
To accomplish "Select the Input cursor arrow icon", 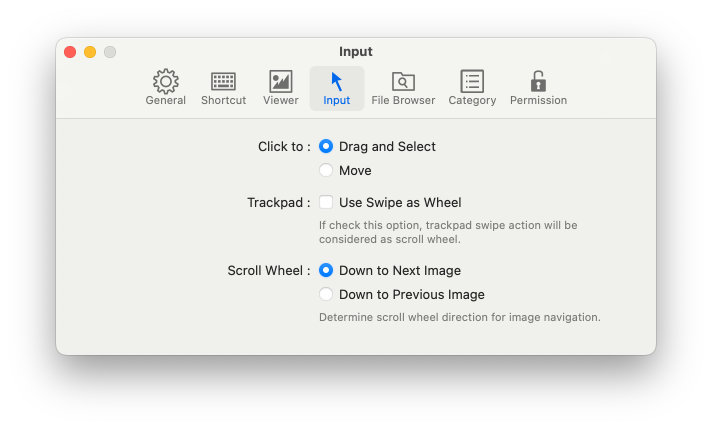I will (336, 82).
